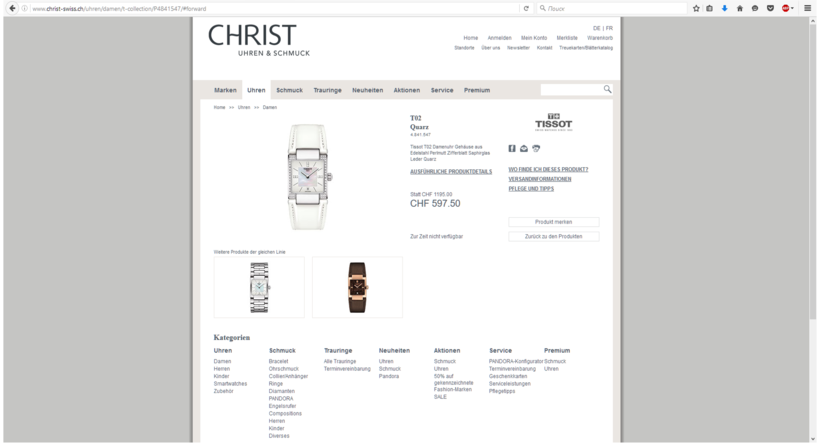Reload the page with the refresh icon
Screen dimensions: 820x446
[526, 8]
